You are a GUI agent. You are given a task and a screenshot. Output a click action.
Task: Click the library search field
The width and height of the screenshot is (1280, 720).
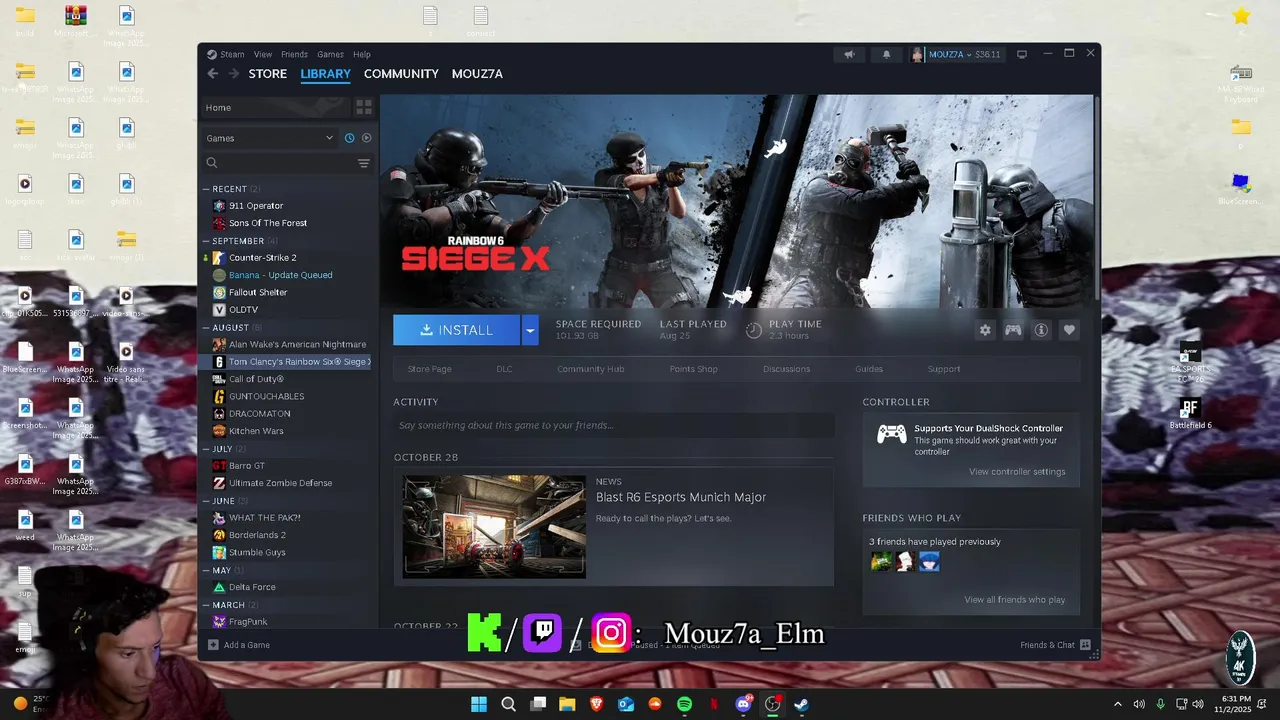coord(285,163)
